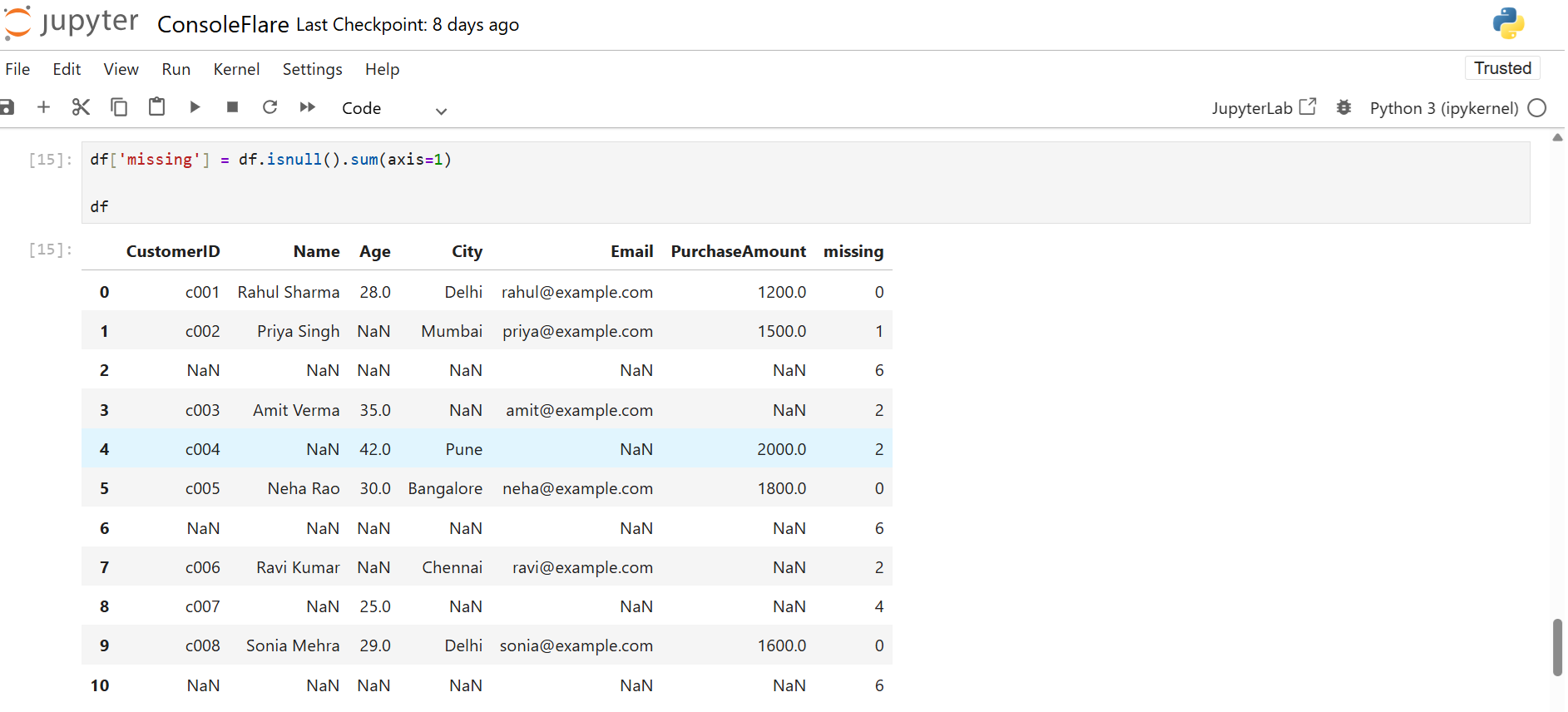Click row index 10

pyautogui.click(x=100, y=685)
